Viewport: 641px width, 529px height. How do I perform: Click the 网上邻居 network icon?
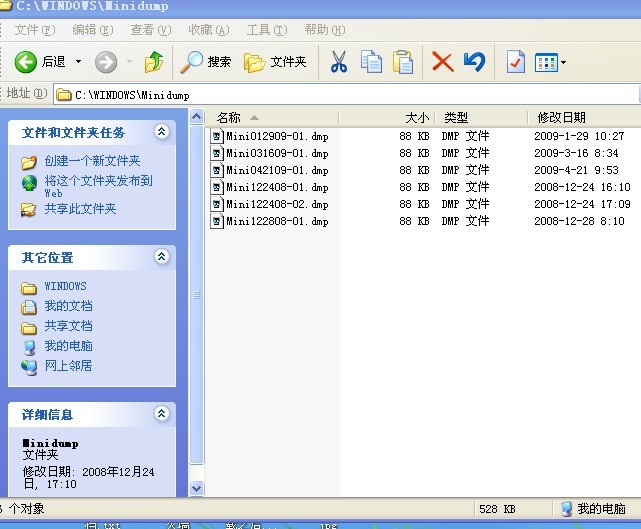[29, 368]
